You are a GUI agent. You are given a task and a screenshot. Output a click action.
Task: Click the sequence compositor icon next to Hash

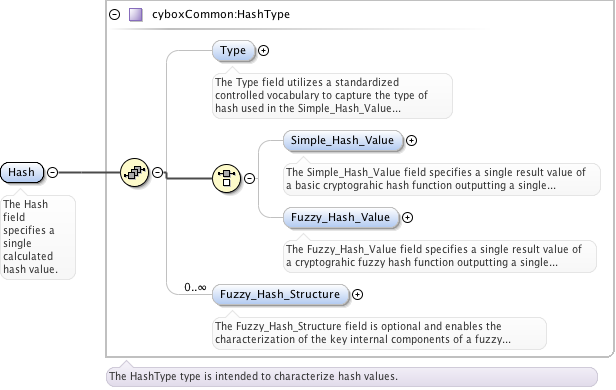[x=134, y=172]
